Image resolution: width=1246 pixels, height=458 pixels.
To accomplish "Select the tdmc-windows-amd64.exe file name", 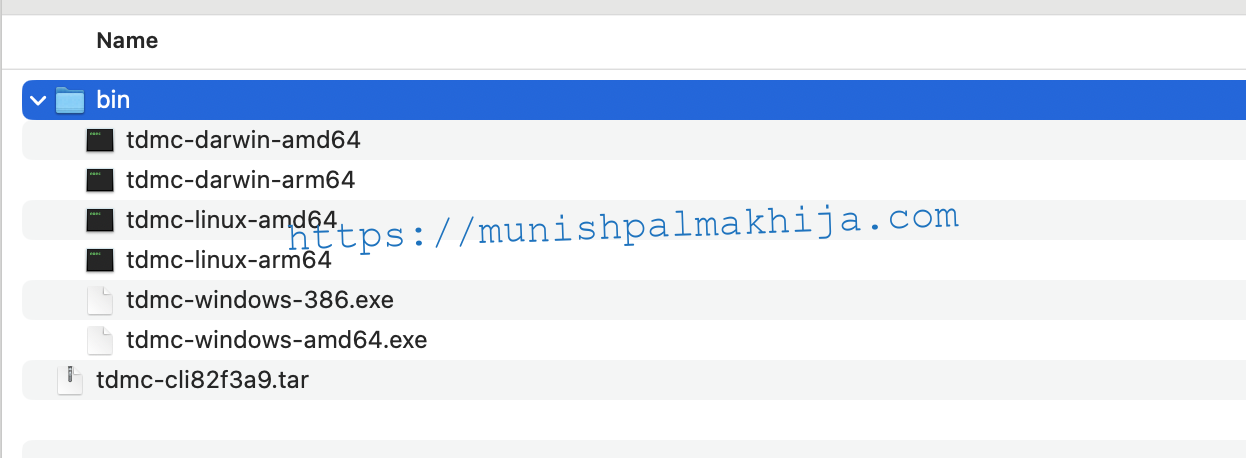I will (x=277, y=340).
